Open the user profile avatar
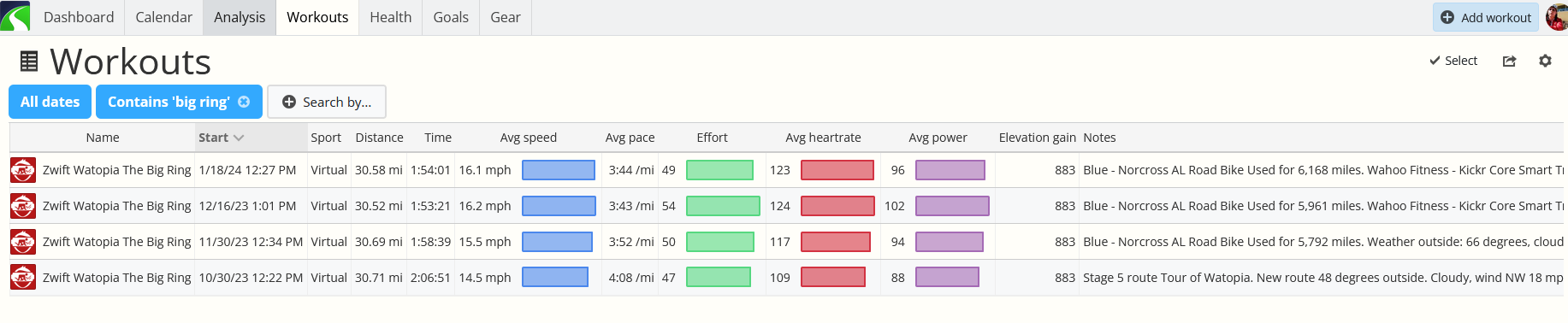 (1557, 17)
